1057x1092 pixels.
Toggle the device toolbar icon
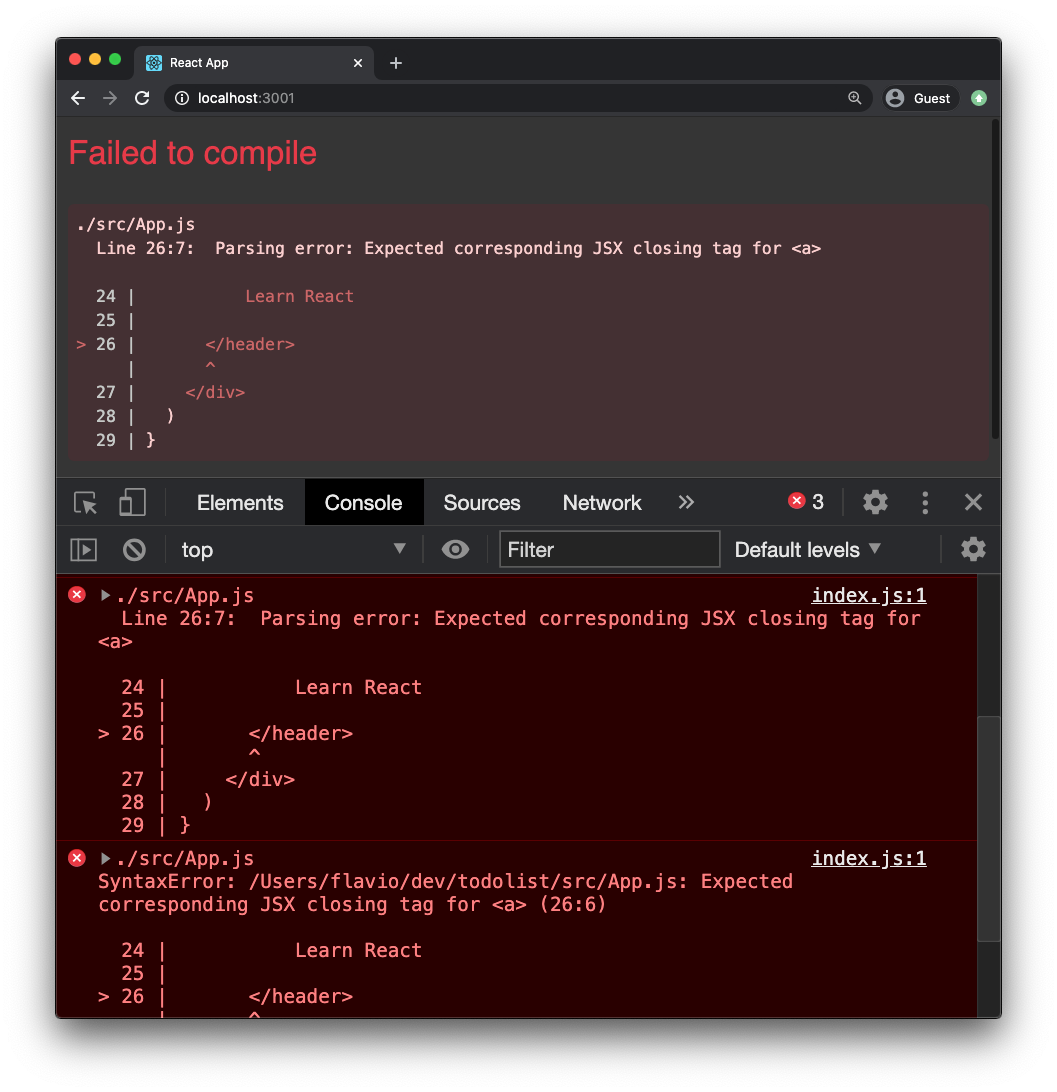click(x=131, y=502)
